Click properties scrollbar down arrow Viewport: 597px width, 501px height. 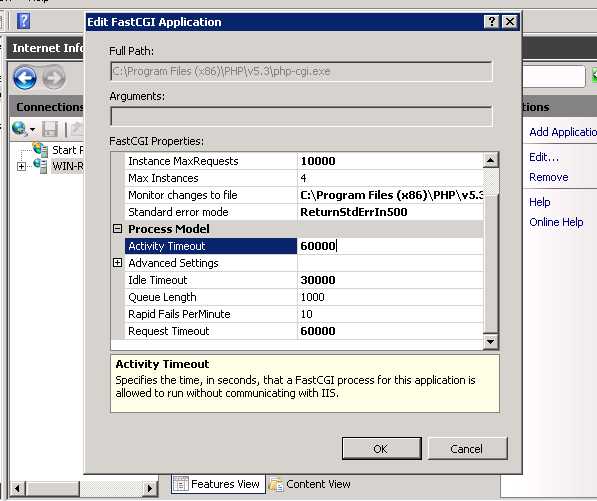point(490,341)
